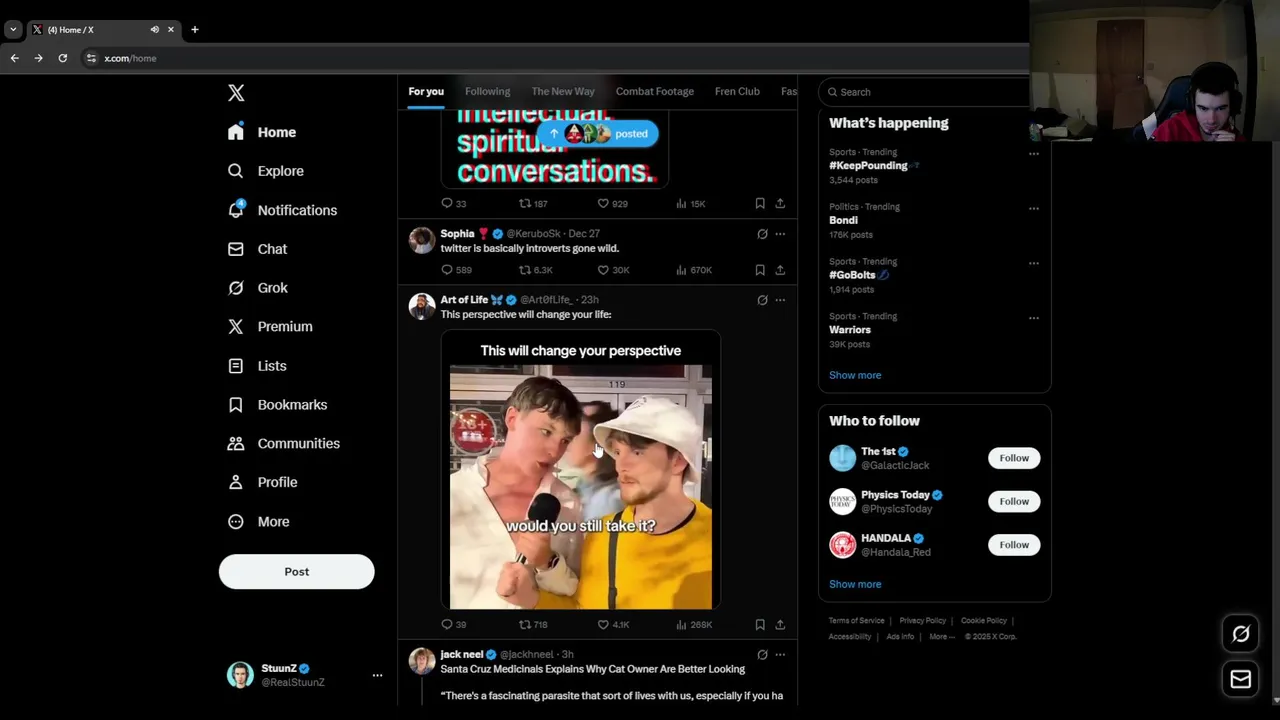The width and height of the screenshot is (1280, 720).
Task: Open Premium from the sidebar
Action: click(270, 326)
